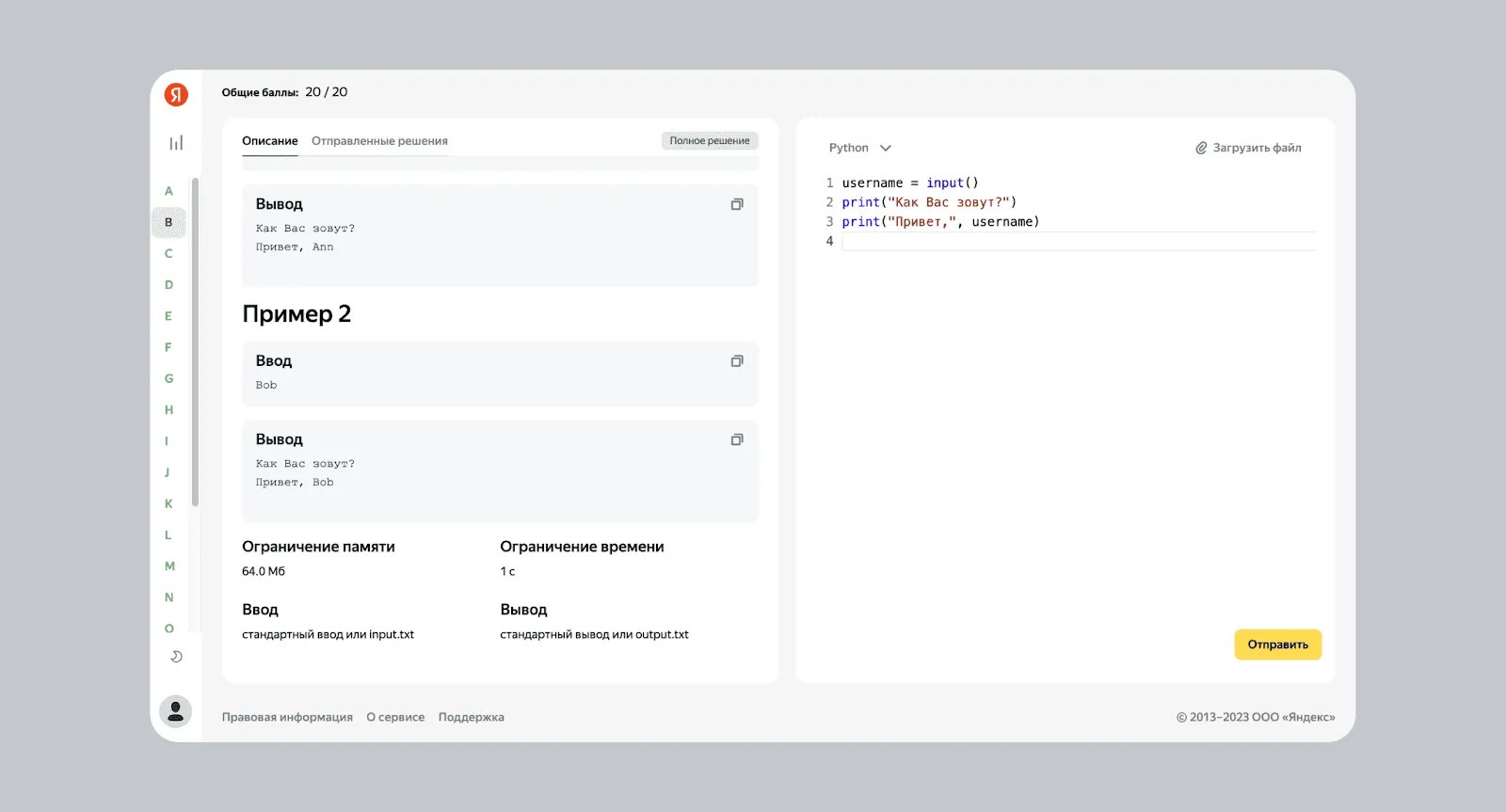Select problem H in the sidebar
The height and width of the screenshot is (812, 1506).
pyautogui.click(x=169, y=409)
